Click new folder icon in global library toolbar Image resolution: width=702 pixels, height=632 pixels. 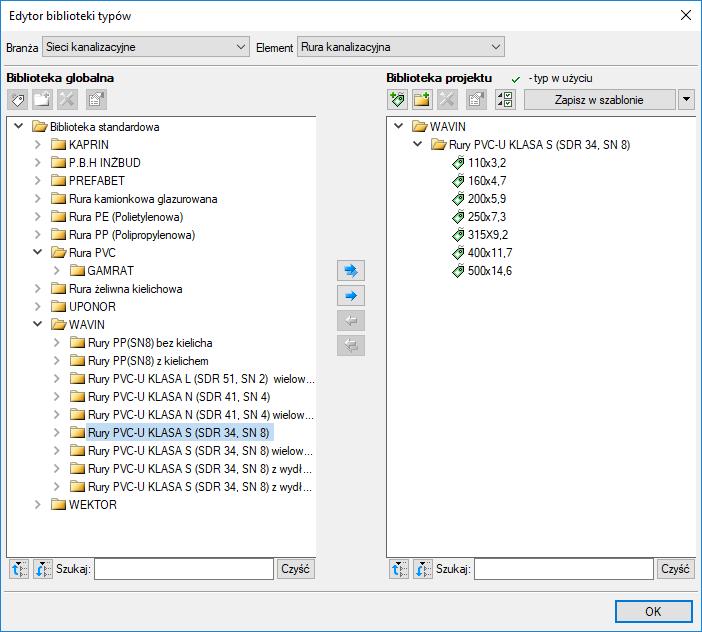(43, 100)
